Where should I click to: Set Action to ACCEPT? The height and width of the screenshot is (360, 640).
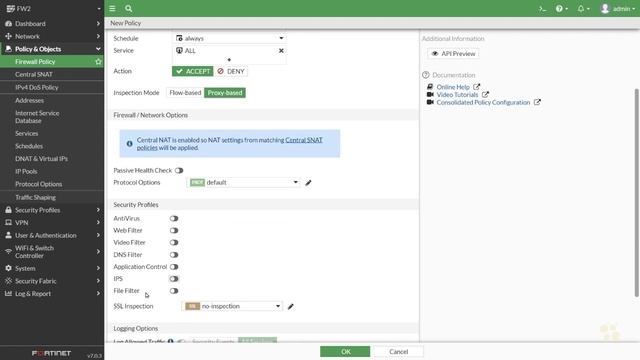coord(193,71)
